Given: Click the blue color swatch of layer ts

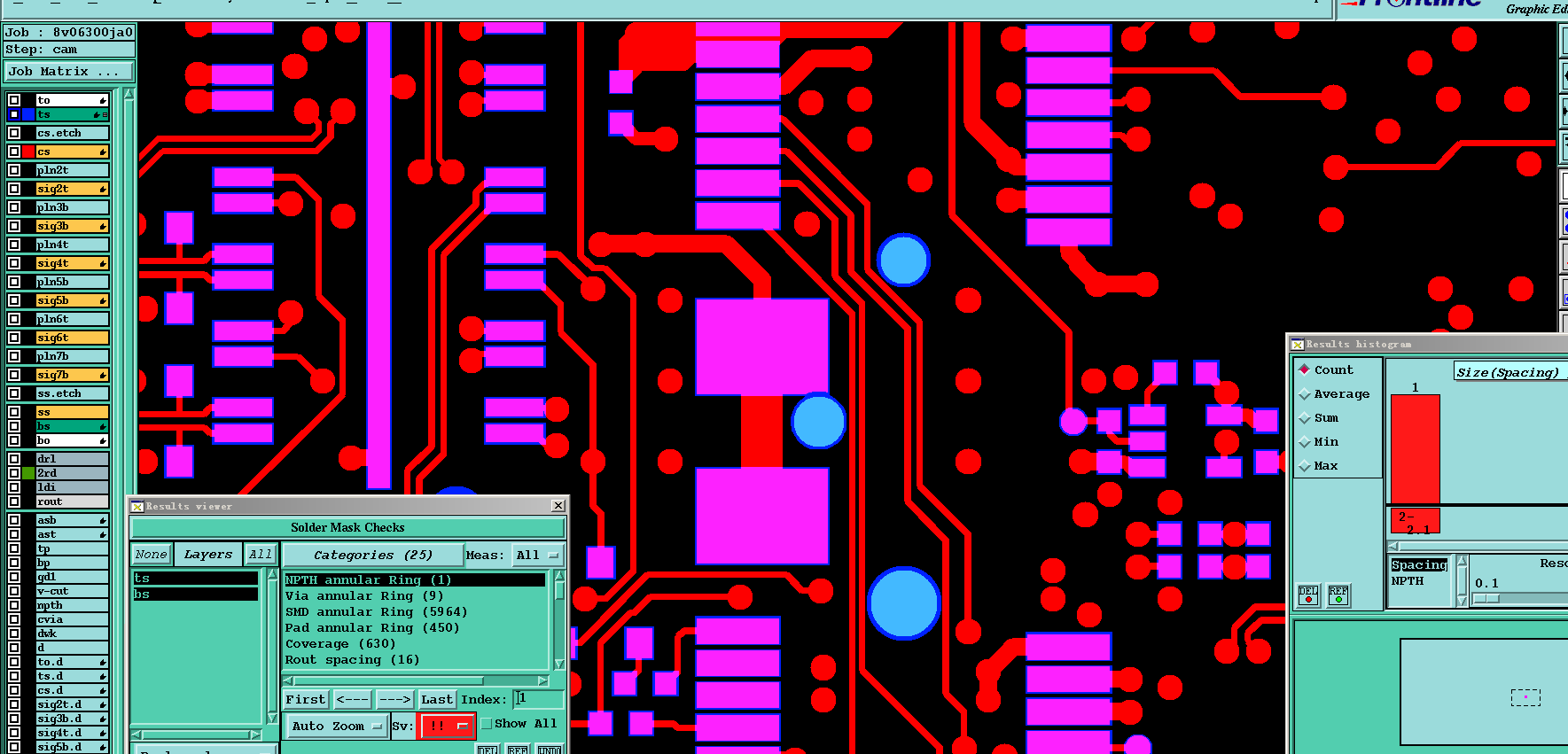Looking at the screenshot, I should point(28,114).
